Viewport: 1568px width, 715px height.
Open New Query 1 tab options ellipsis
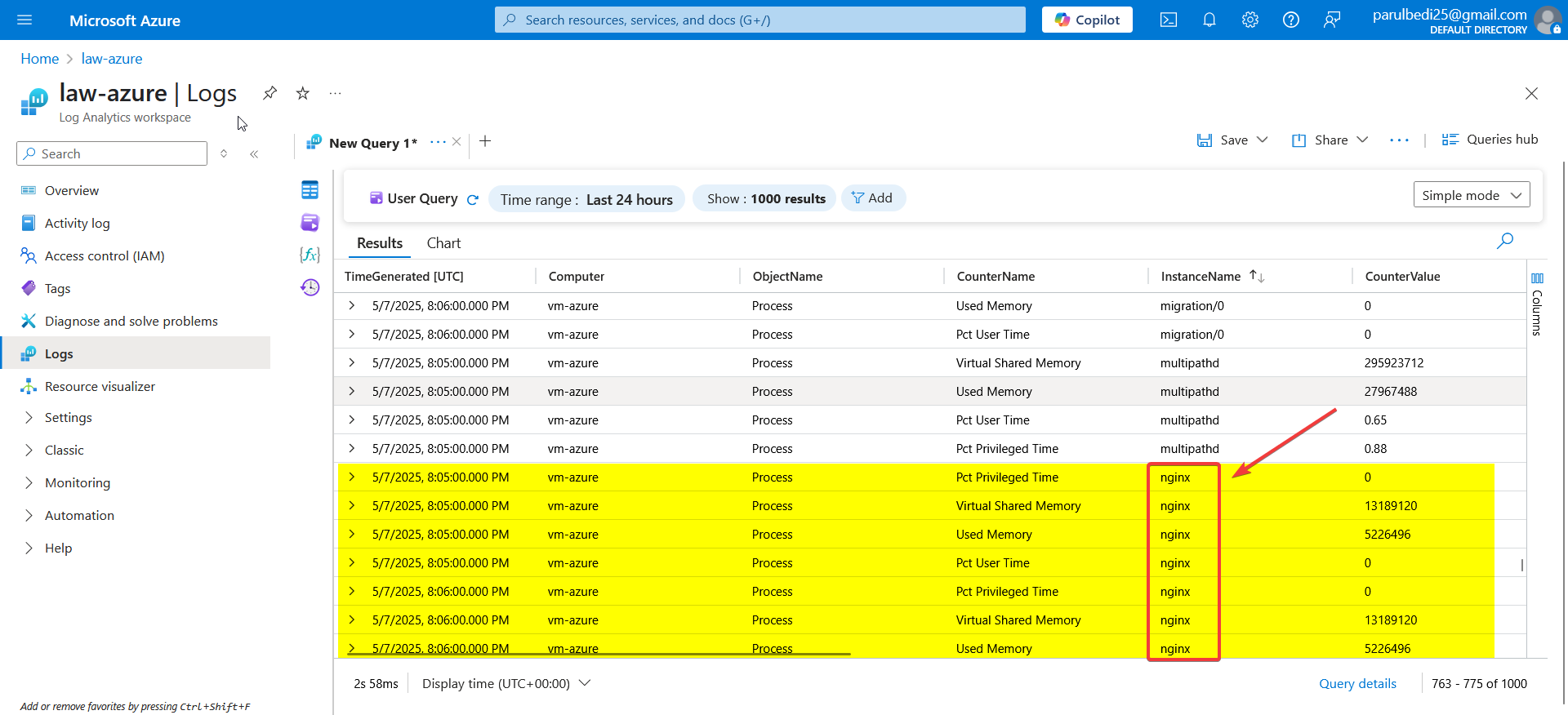[438, 142]
